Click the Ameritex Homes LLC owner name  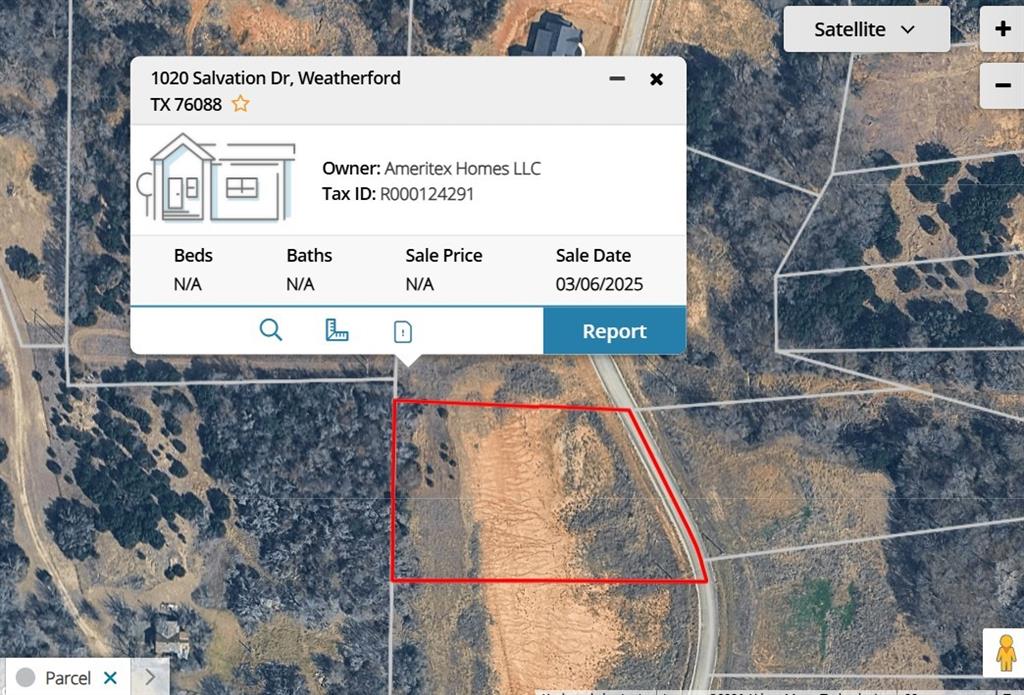[462, 168]
